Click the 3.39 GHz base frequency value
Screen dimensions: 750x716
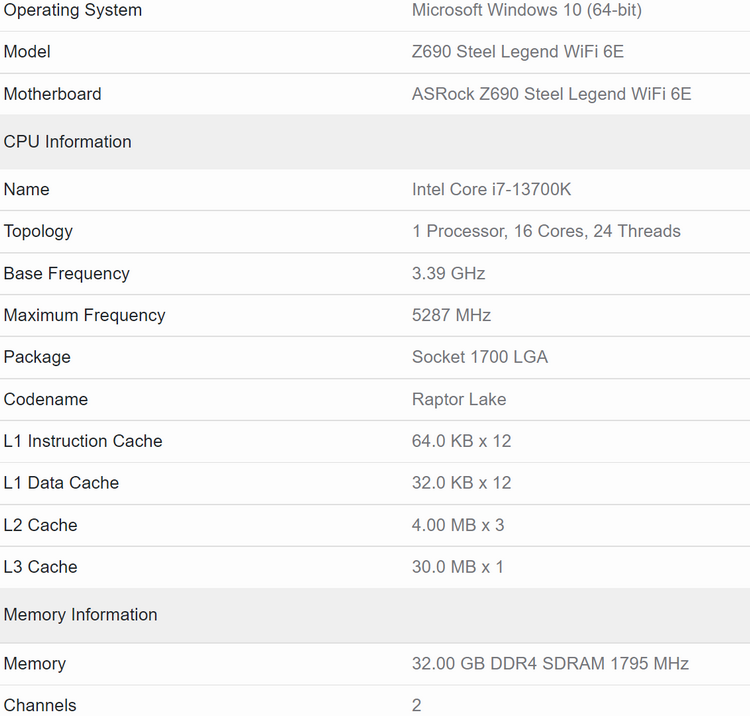448,273
